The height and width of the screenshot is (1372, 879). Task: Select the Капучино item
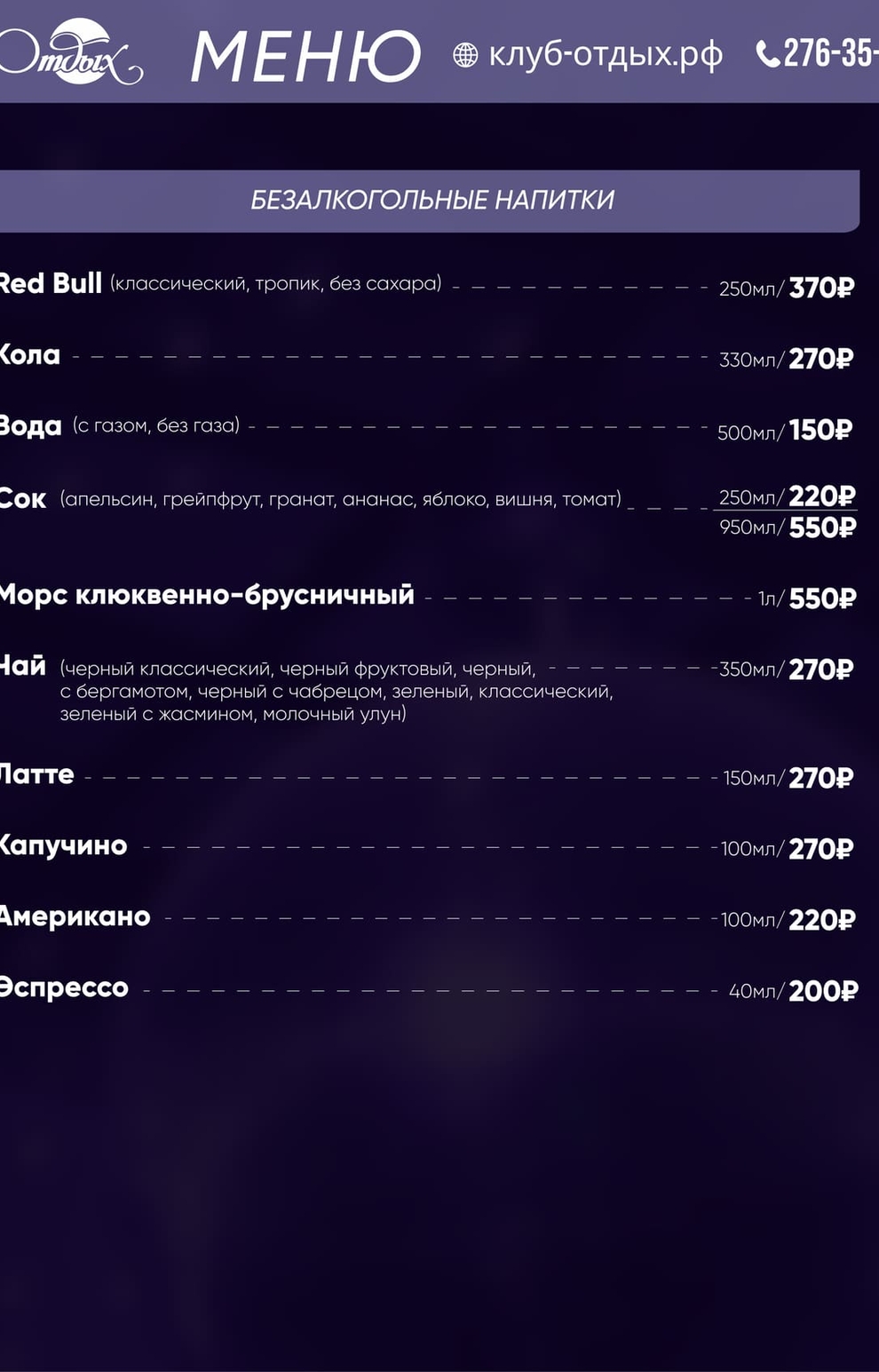63,845
